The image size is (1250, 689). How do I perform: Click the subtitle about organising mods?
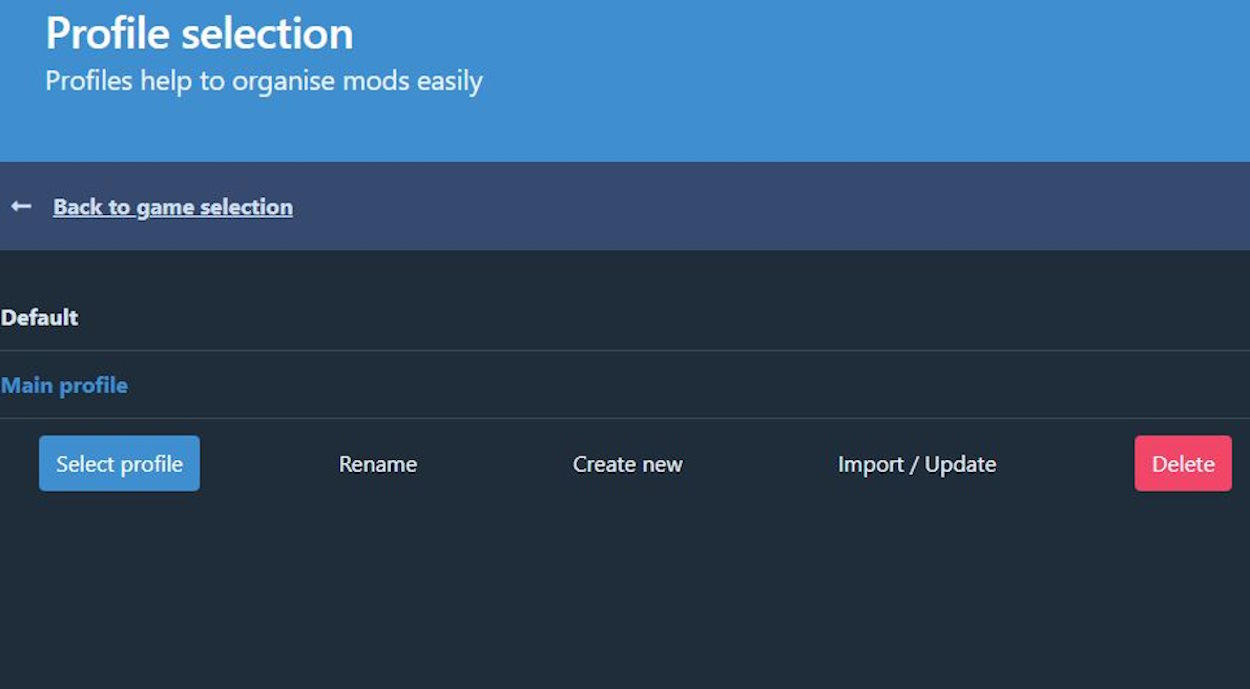coord(264,81)
